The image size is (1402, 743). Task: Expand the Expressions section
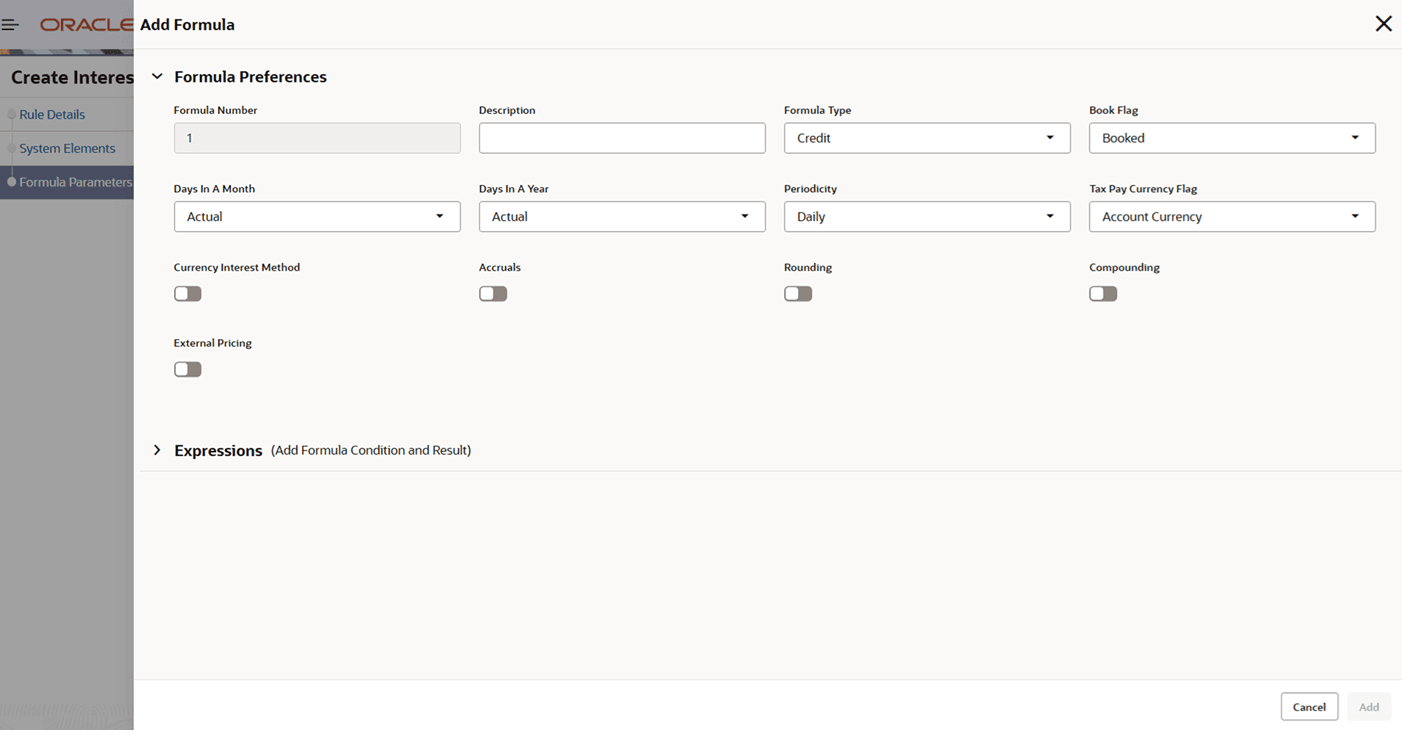click(157, 450)
